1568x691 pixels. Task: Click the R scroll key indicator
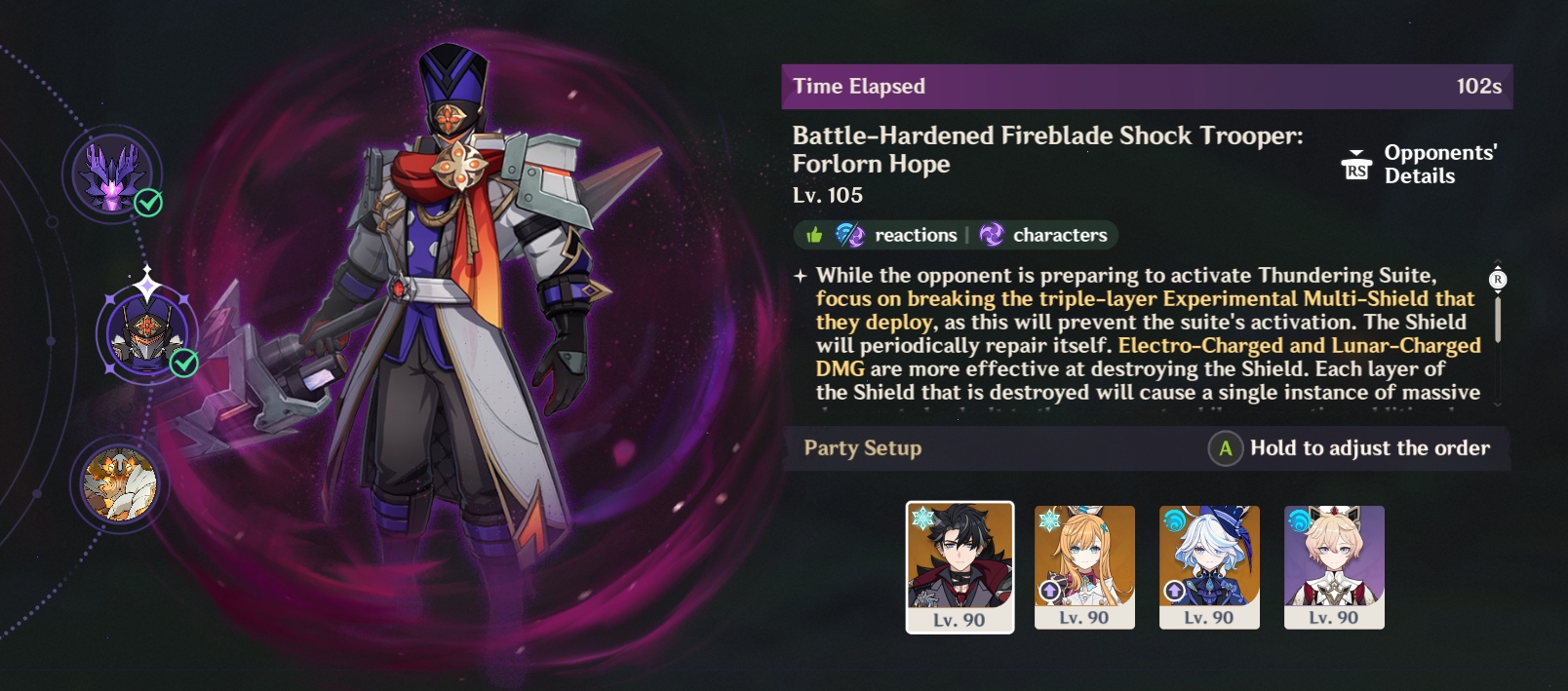[x=1498, y=280]
